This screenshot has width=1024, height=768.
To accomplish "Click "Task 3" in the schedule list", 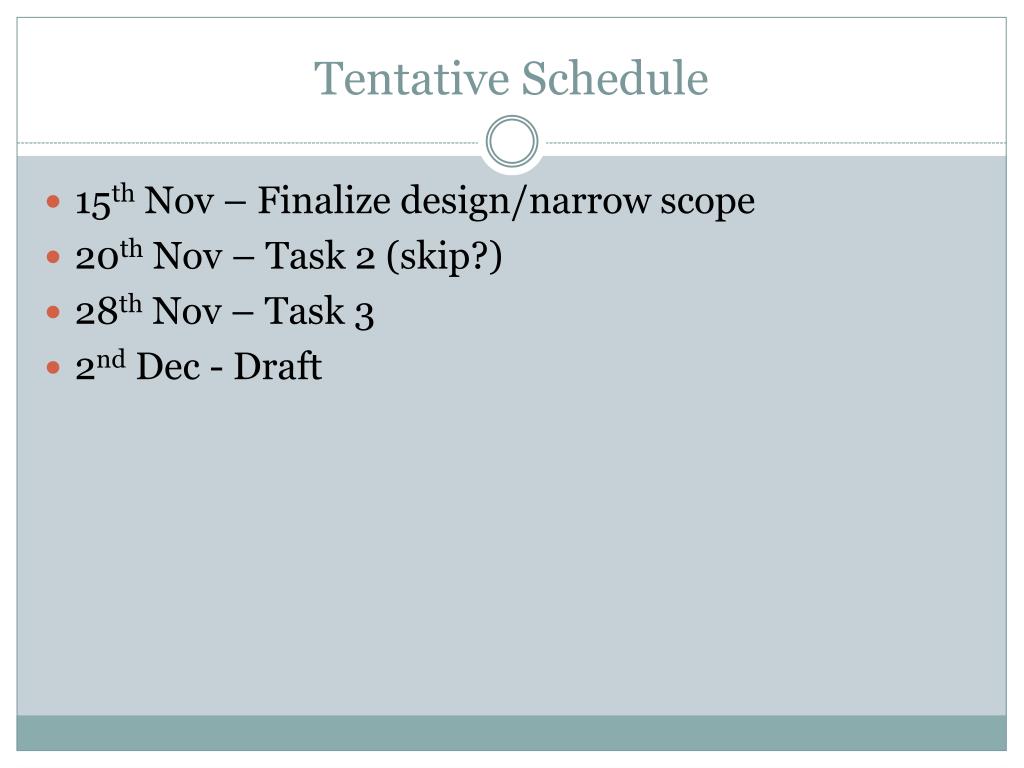I will pyautogui.click(x=319, y=313).
